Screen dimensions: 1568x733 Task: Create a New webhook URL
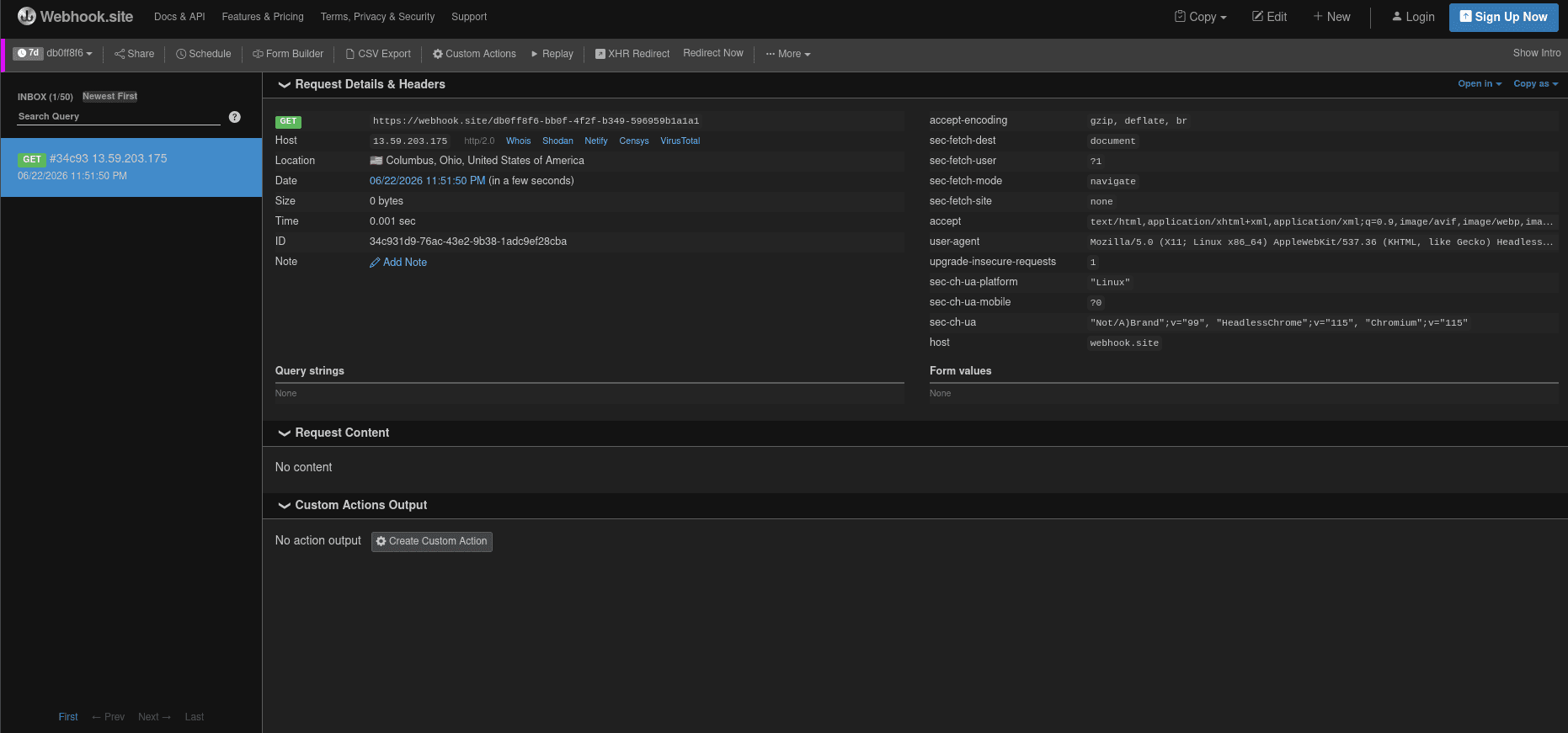pos(1331,17)
